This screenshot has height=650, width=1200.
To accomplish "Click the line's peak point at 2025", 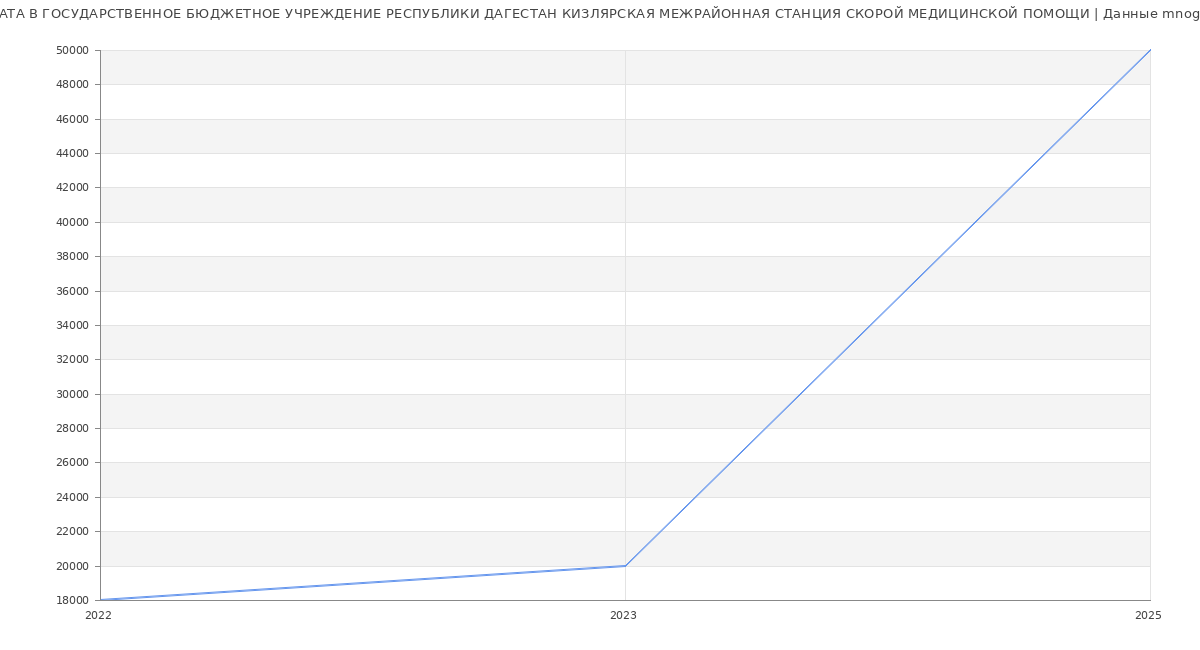I will pos(1150,50).
